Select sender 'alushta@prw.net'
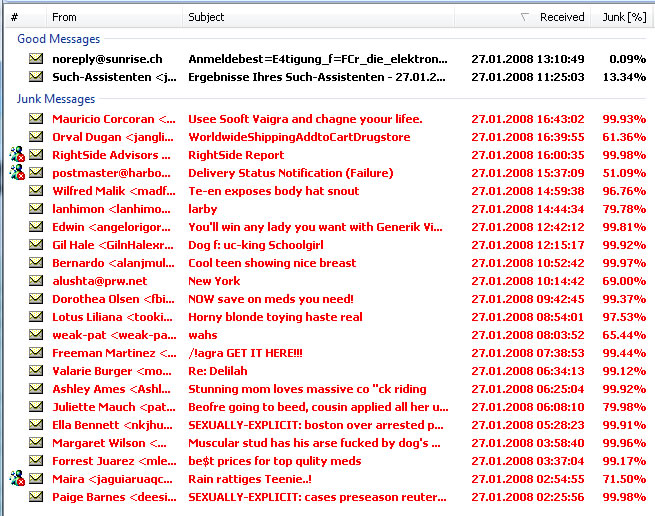The width and height of the screenshot is (655, 516). [99, 281]
